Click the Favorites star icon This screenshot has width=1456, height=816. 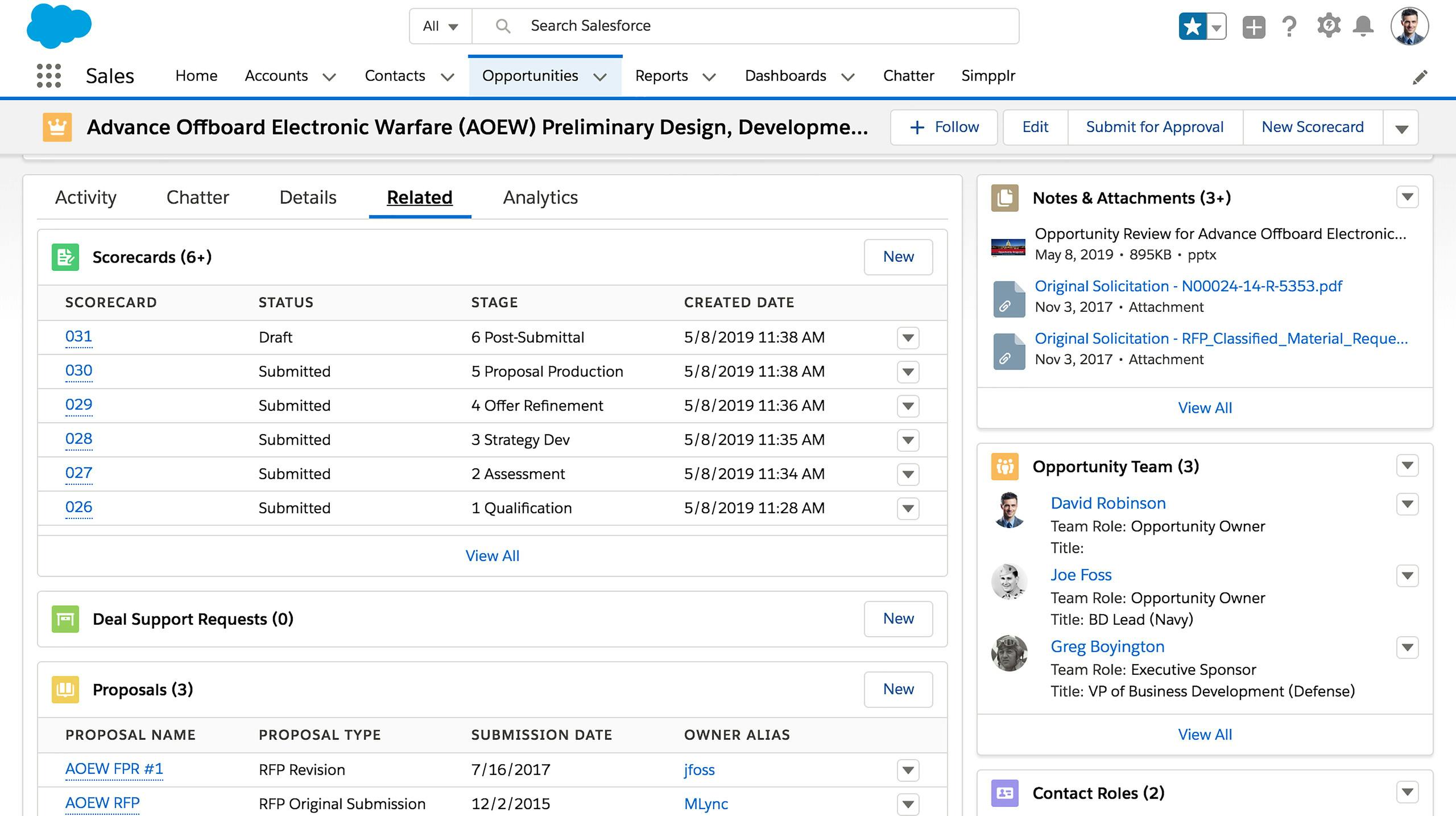click(1192, 27)
